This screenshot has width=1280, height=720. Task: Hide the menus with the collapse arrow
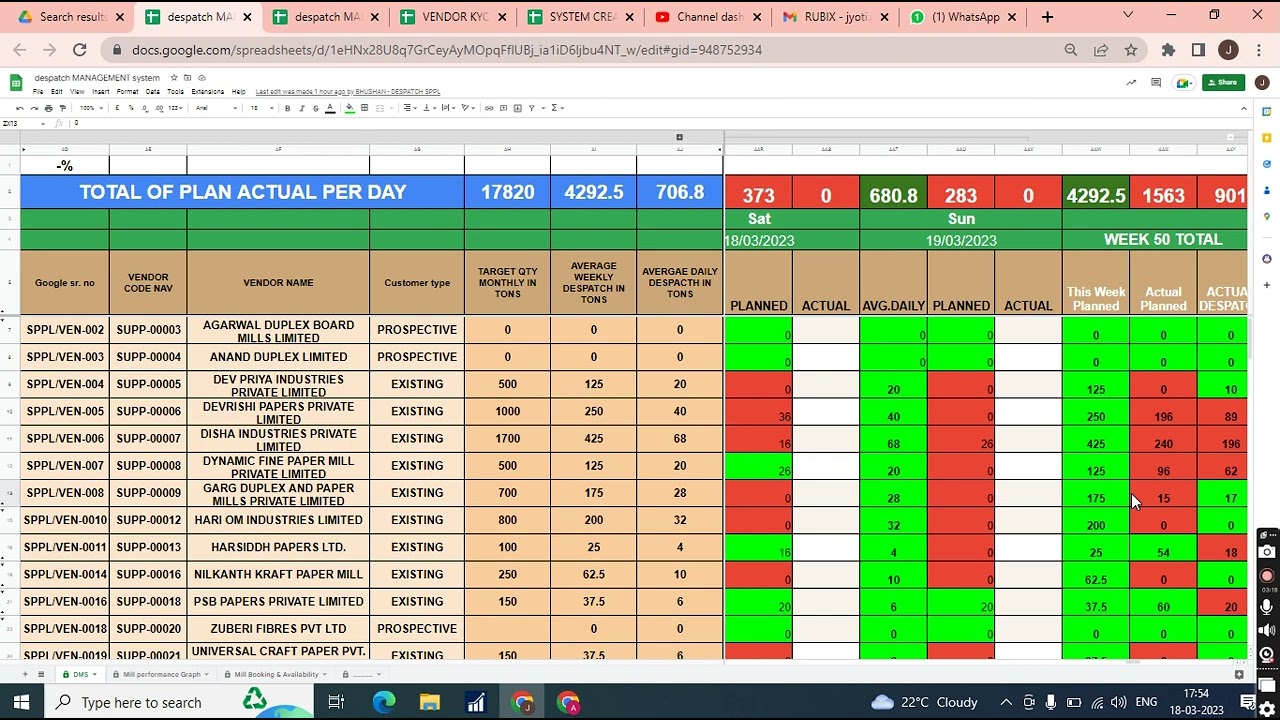(x=1244, y=108)
